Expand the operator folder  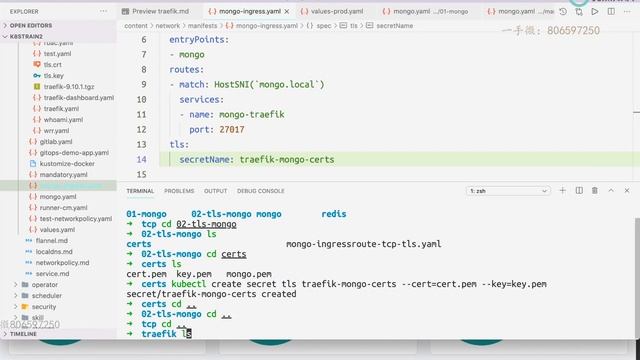click(44, 284)
